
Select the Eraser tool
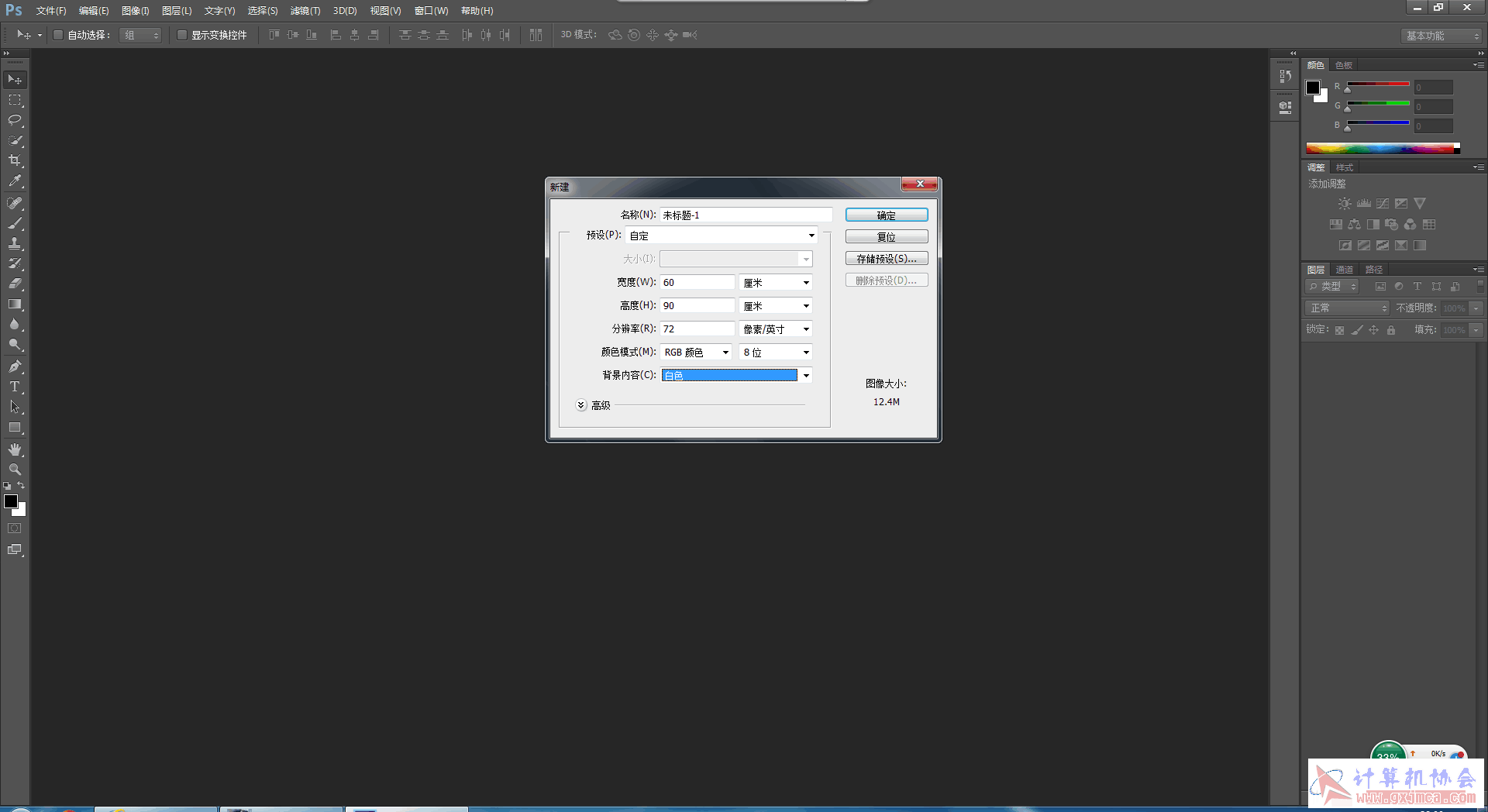15,284
